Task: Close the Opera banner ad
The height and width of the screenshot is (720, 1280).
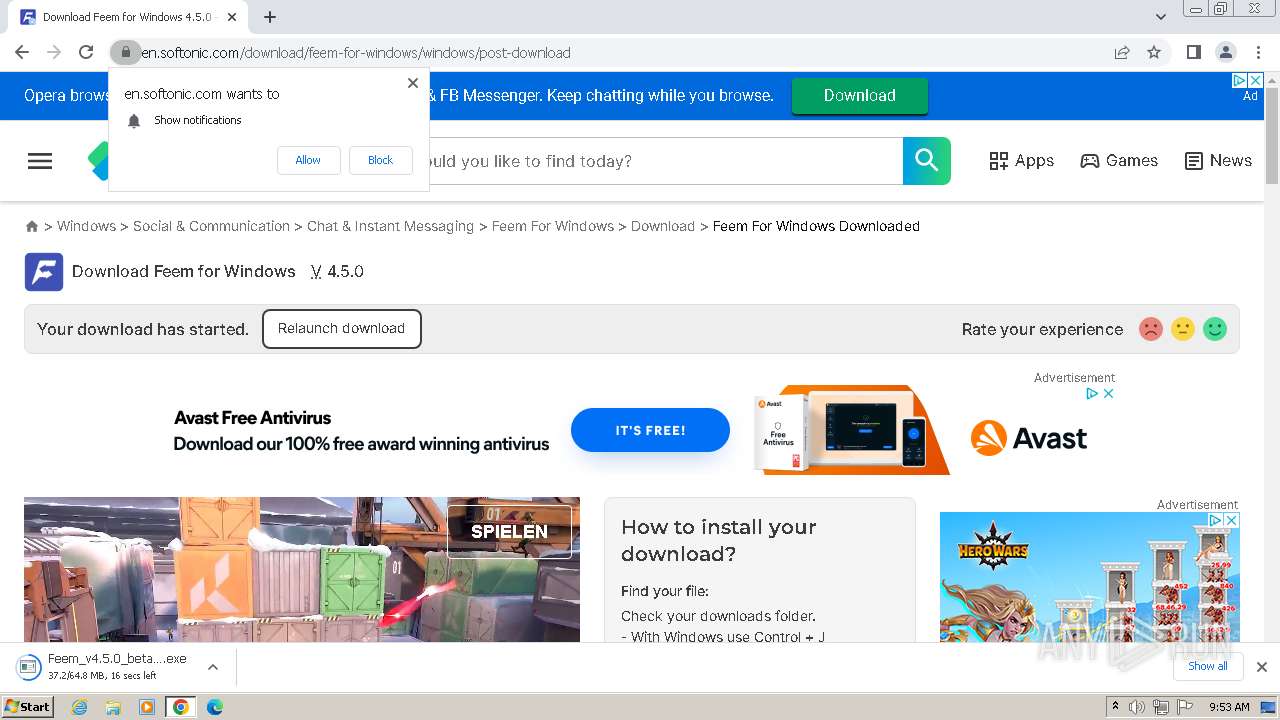Action: point(1256,80)
